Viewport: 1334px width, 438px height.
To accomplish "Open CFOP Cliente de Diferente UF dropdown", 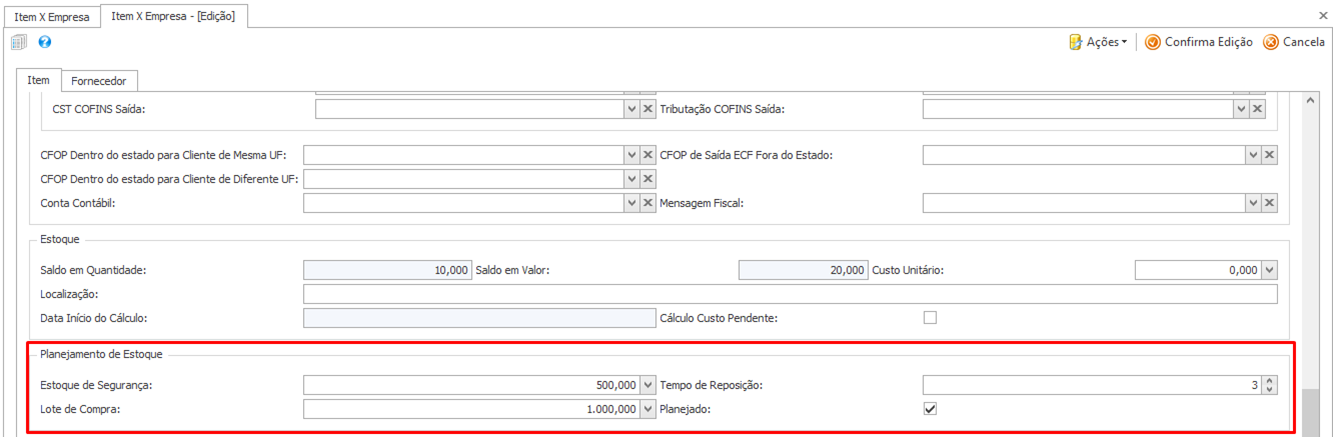I will [631, 179].
